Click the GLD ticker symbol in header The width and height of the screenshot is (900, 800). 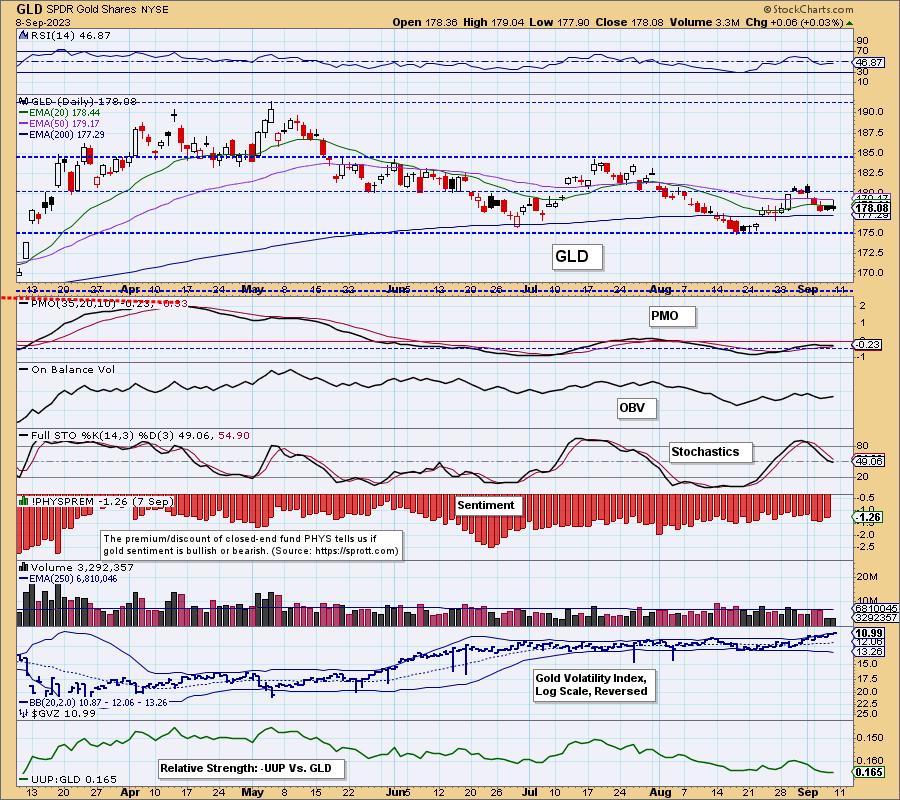(x=30, y=9)
